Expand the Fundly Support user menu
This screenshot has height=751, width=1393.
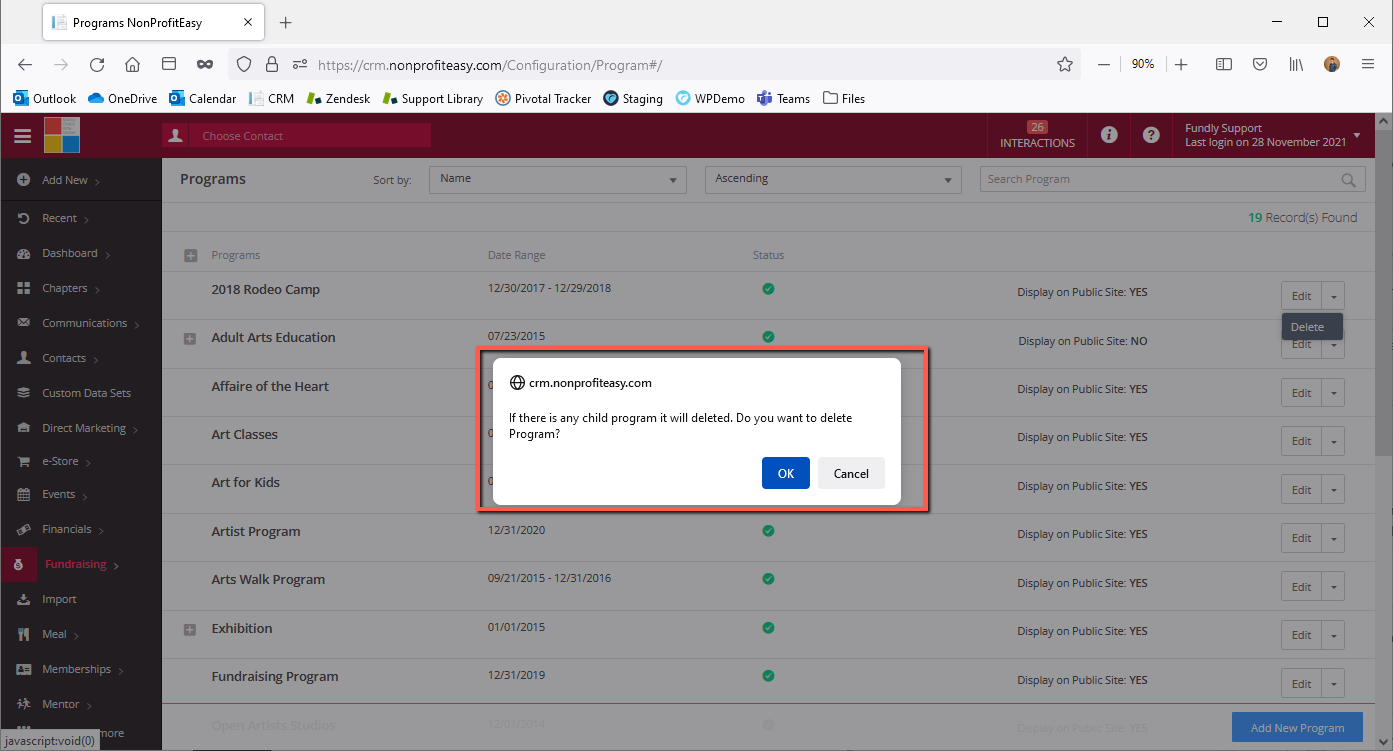click(1273, 135)
